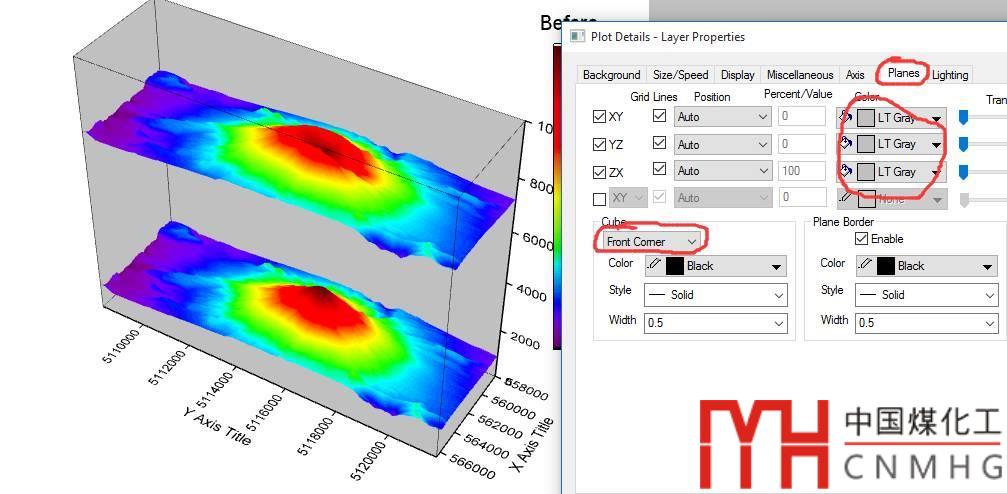
Task: Click the pencil icon in Cube Color selector
Action: (654, 266)
